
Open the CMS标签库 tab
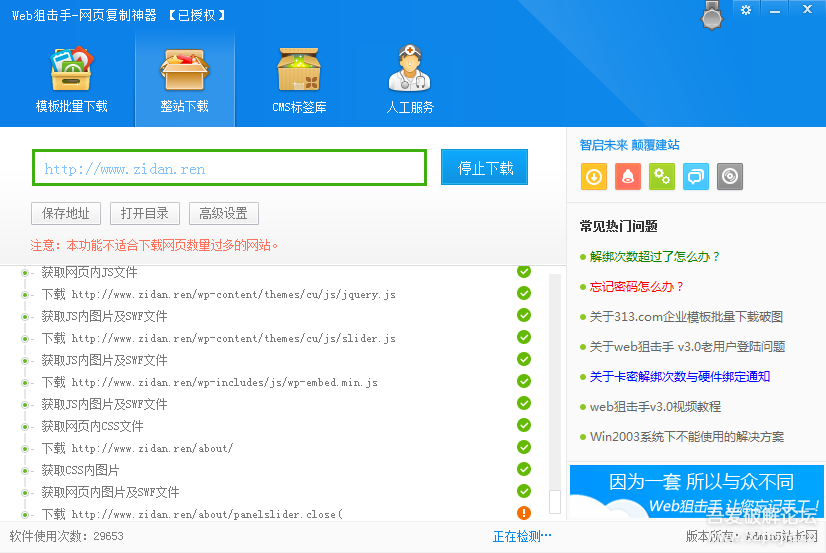[x=299, y=80]
